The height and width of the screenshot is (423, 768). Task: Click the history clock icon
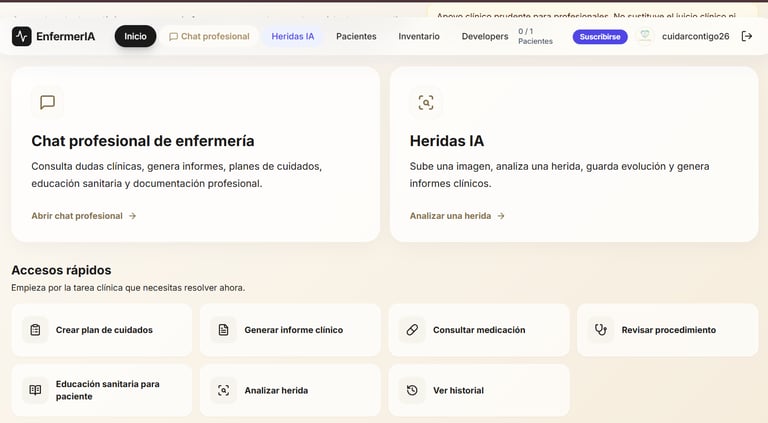412,390
